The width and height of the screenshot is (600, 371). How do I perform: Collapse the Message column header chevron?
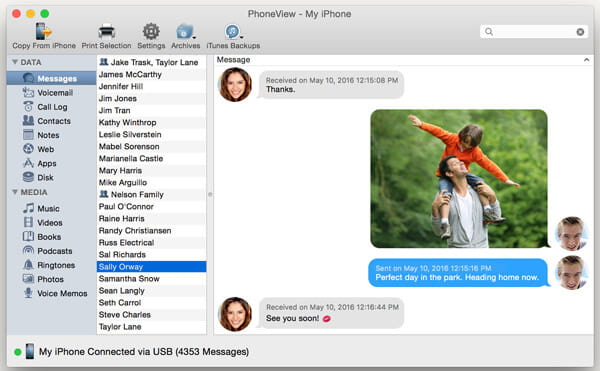click(x=586, y=60)
